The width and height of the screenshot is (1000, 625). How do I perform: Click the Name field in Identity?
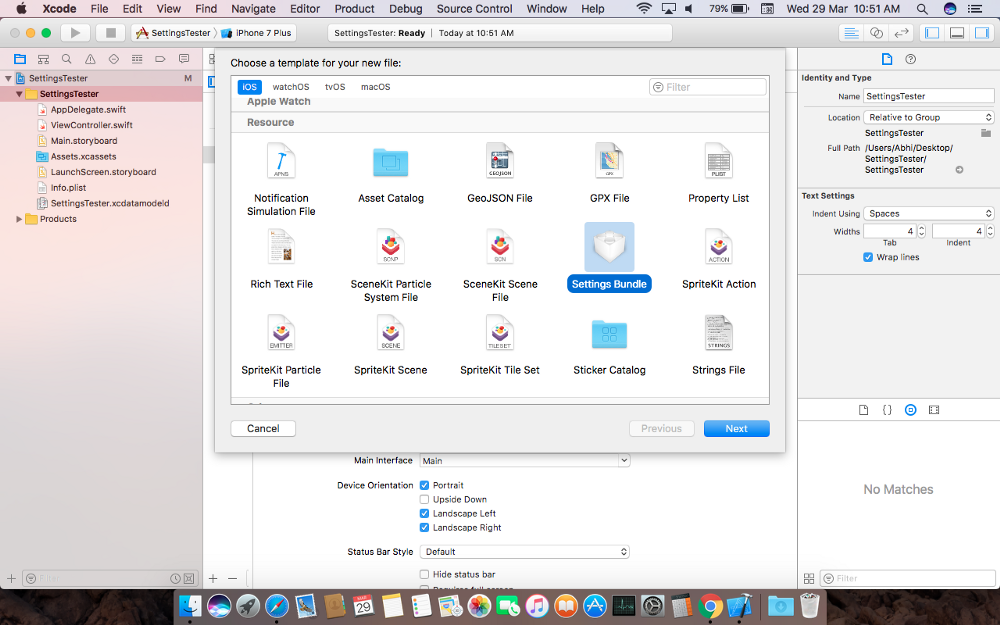pyautogui.click(x=929, y=96)
